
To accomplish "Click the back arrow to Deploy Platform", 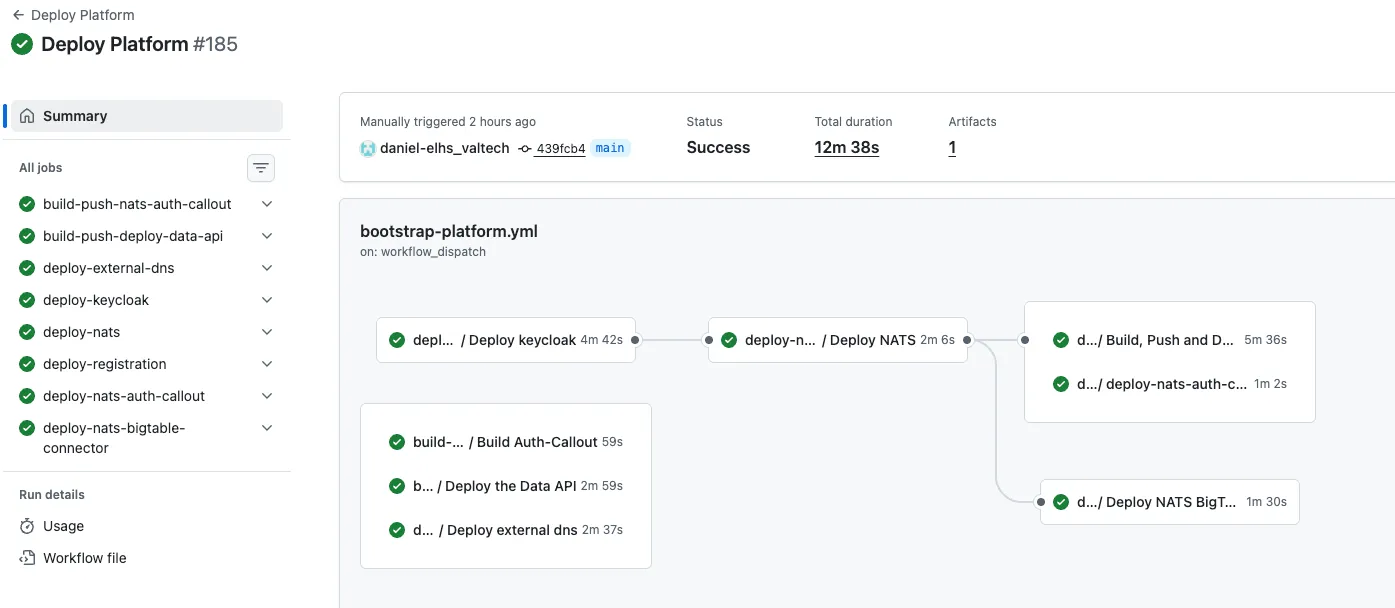I will (18, 15).
